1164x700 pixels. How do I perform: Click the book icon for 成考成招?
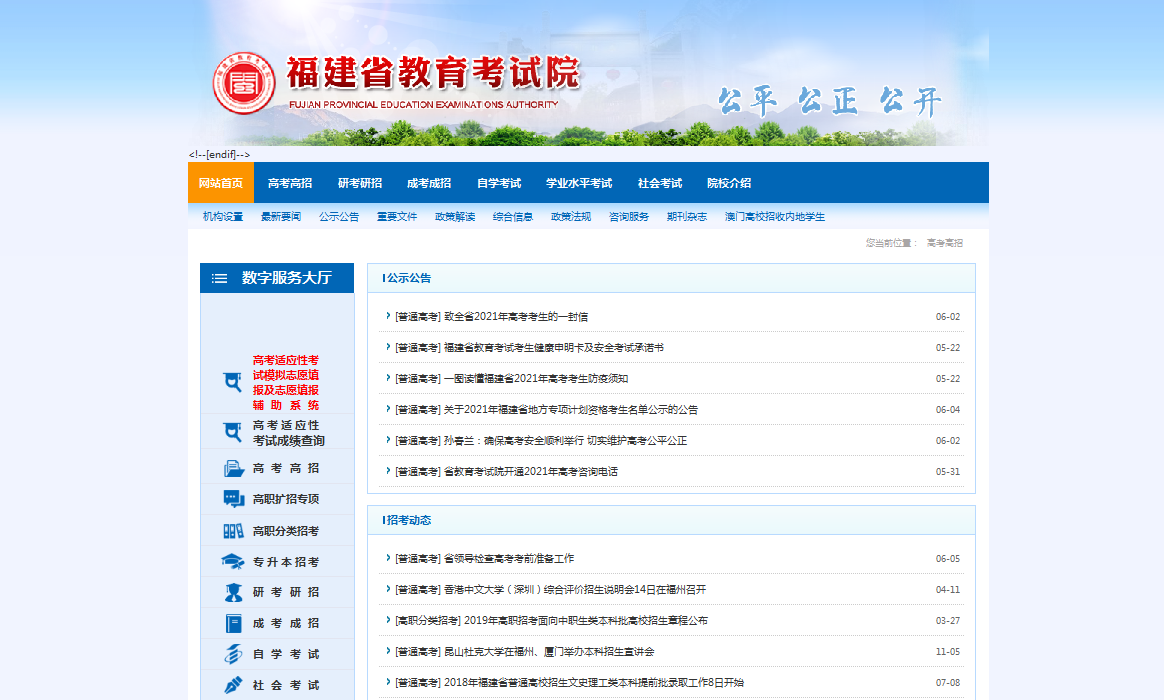[x=234, y=624]
